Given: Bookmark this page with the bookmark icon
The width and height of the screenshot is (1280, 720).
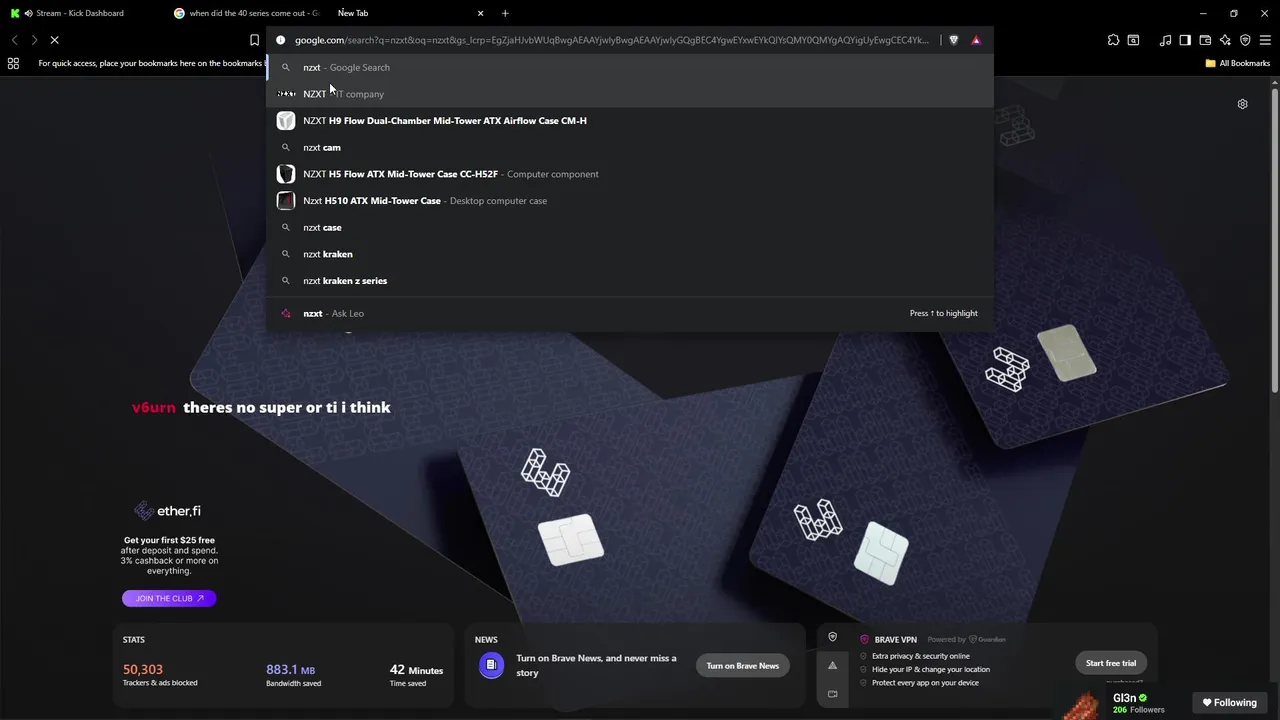Looking at the screenshot, I should pos(254,40).
